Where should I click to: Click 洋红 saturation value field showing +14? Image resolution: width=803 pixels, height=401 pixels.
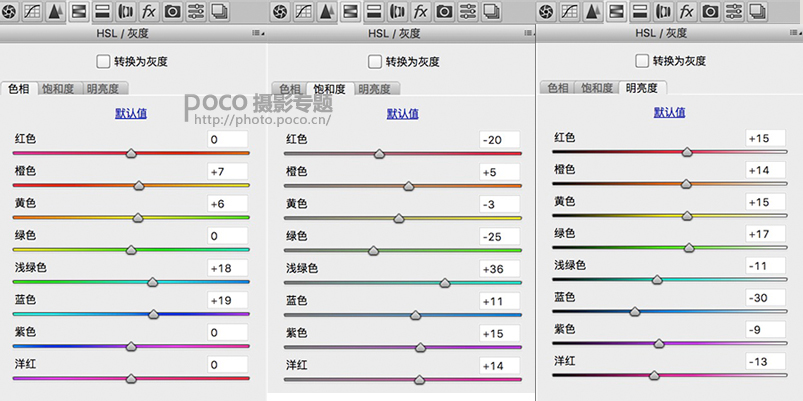499,366
